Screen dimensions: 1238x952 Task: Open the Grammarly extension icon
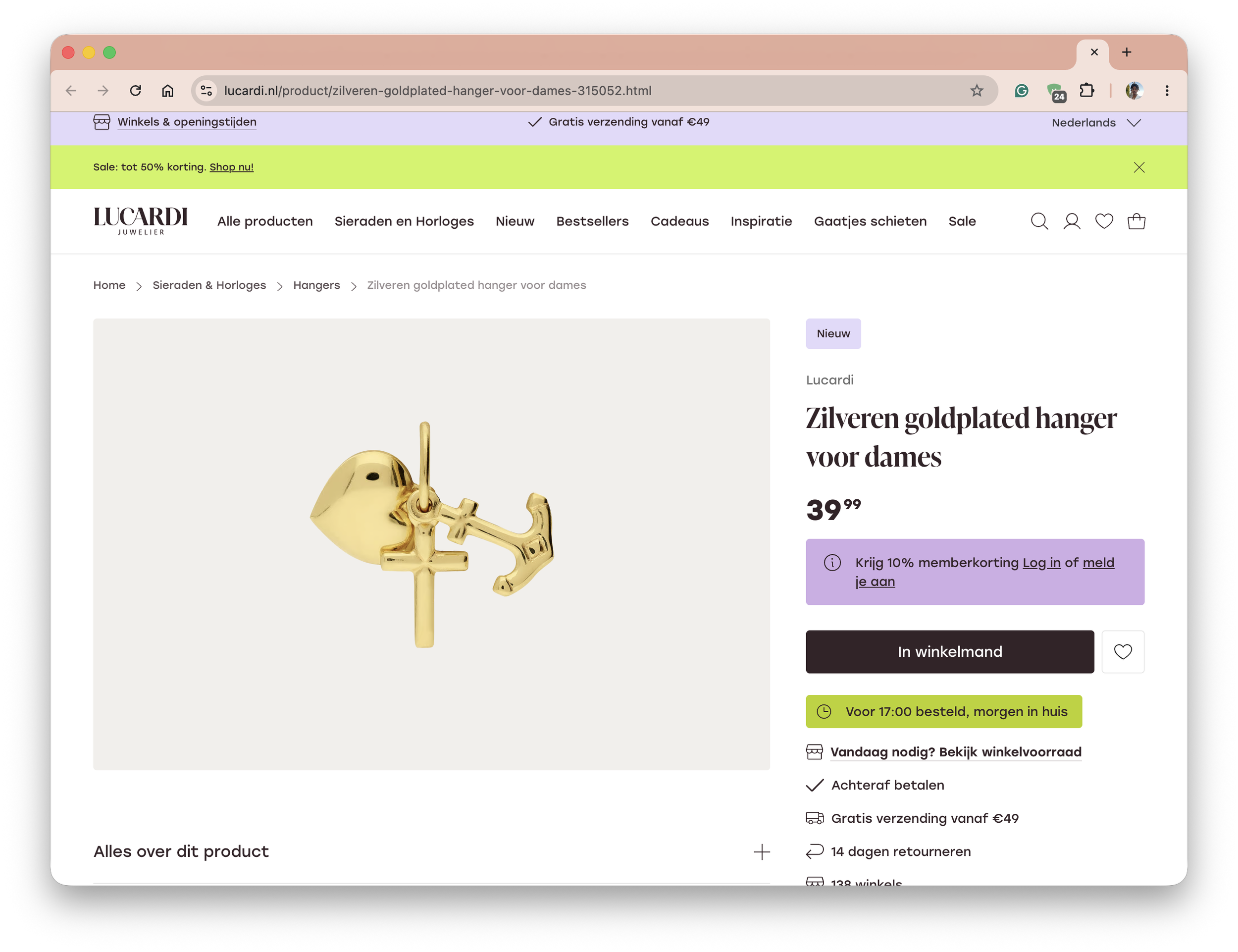point(1021,91)
